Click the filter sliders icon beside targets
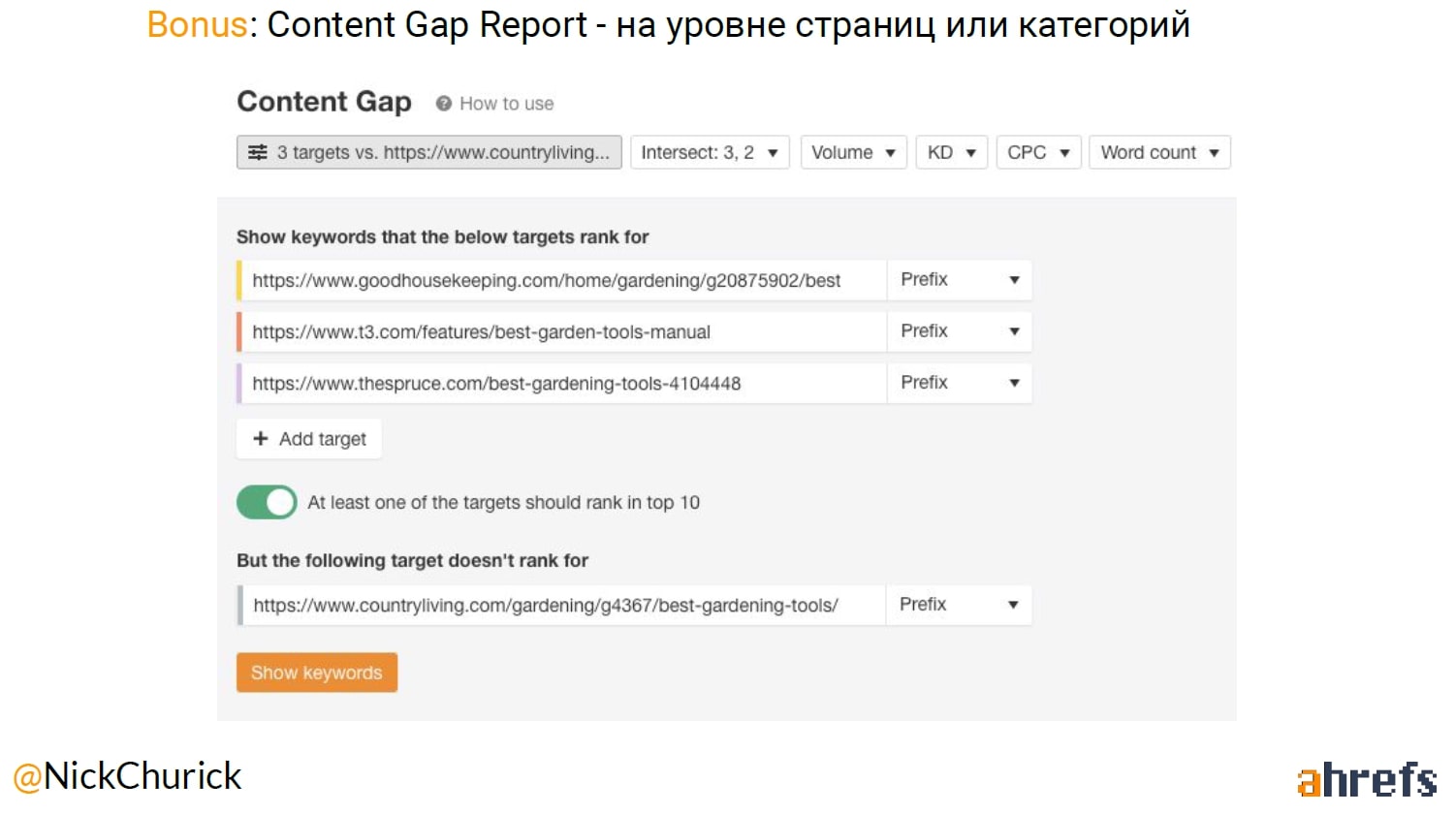The height and width of the screenshot is (814, 1456). pyautogui.click(x=257, y=152)
